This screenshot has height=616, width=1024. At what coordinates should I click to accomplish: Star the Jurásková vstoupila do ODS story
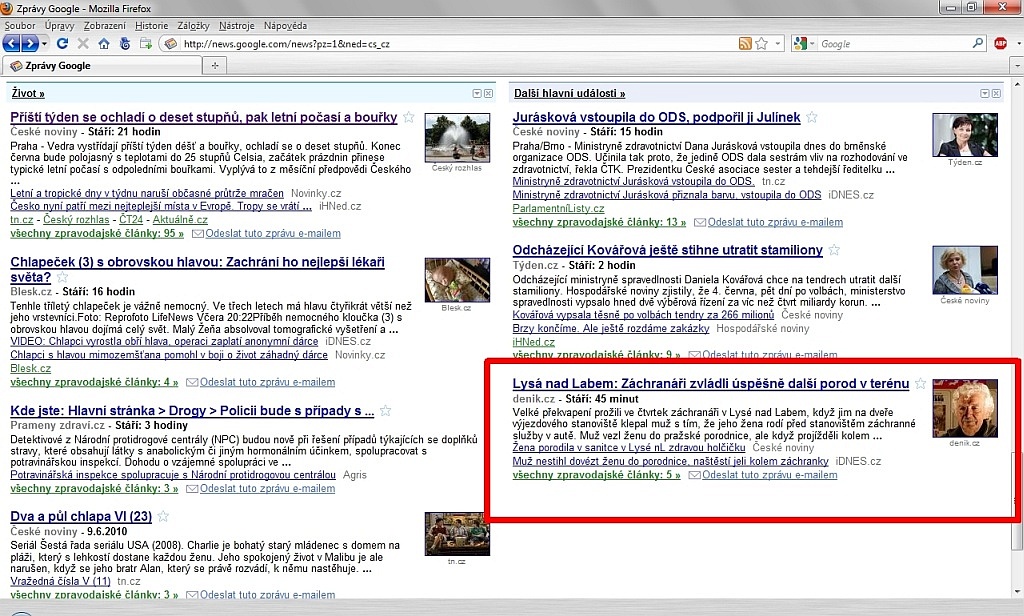click(x=812, y=117)
